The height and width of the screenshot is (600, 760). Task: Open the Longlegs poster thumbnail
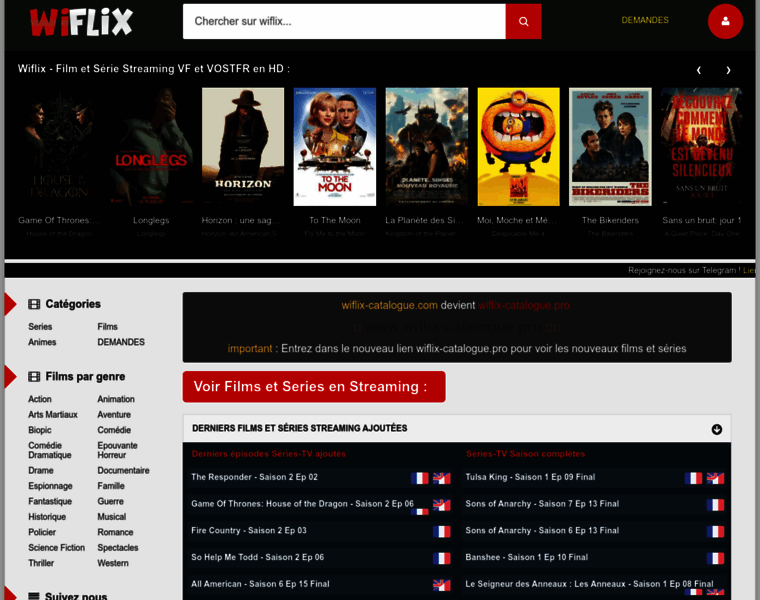(151, 147)
